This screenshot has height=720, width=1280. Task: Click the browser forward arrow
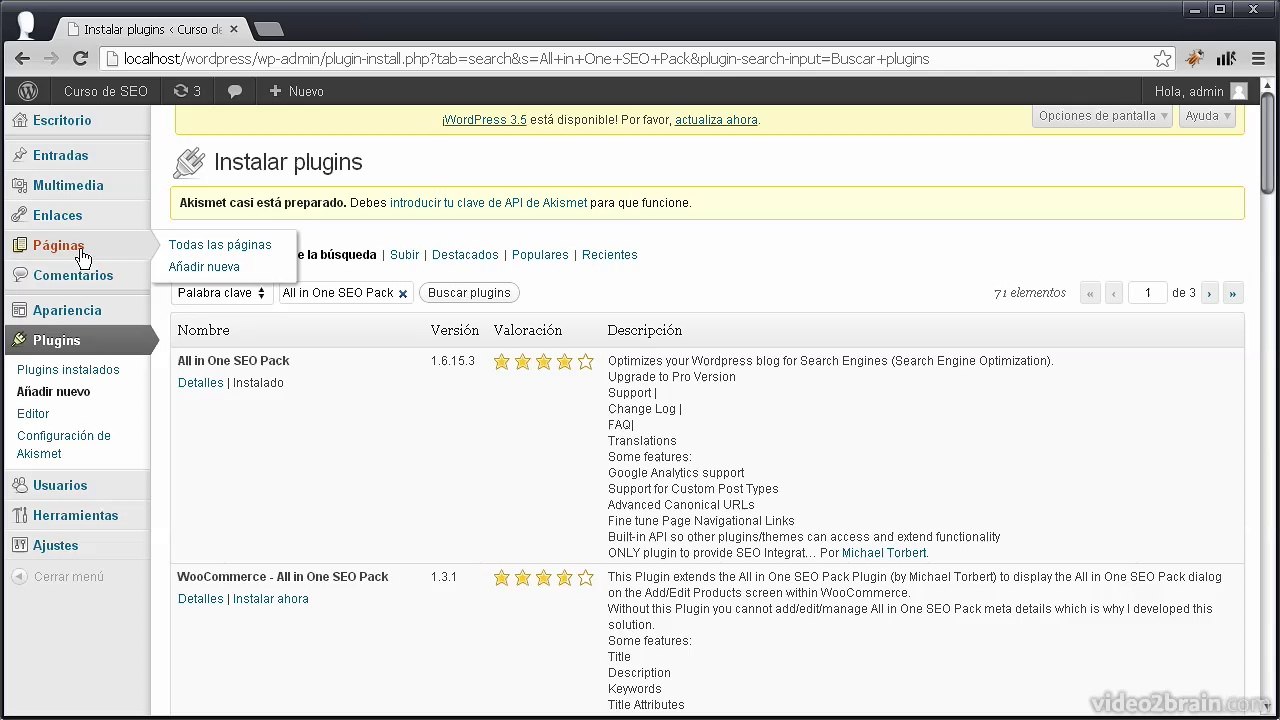coord(51,59)
